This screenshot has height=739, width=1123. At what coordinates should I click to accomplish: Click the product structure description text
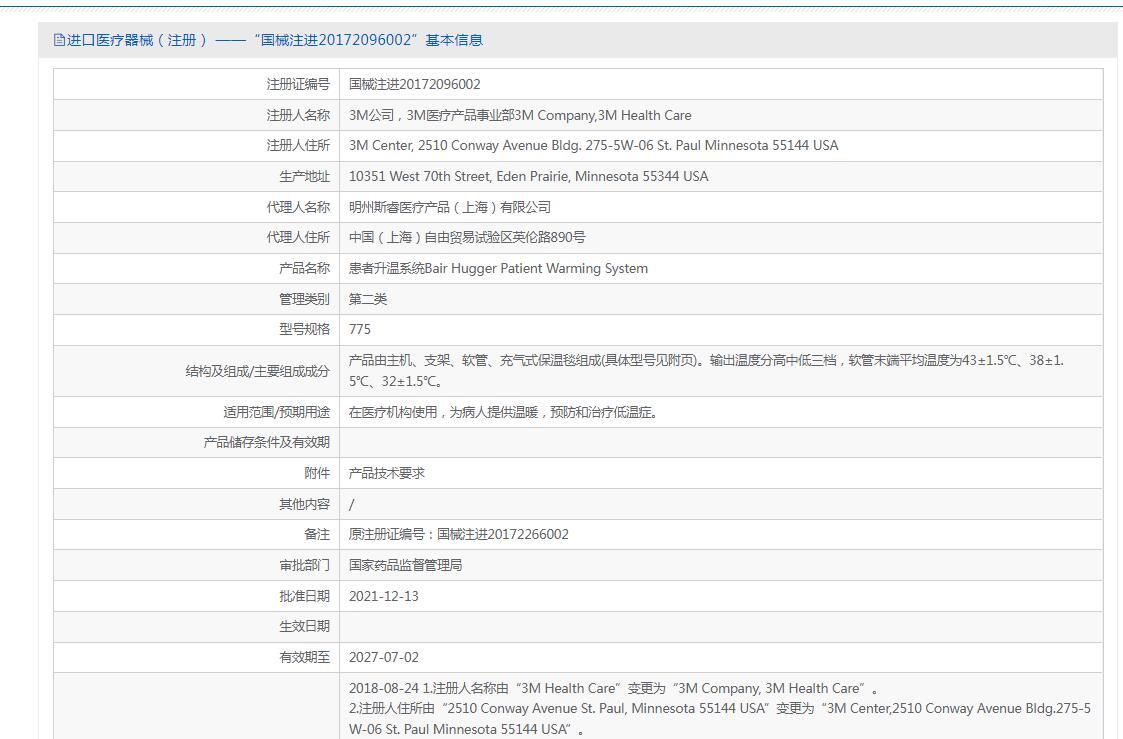coord(705,361)
